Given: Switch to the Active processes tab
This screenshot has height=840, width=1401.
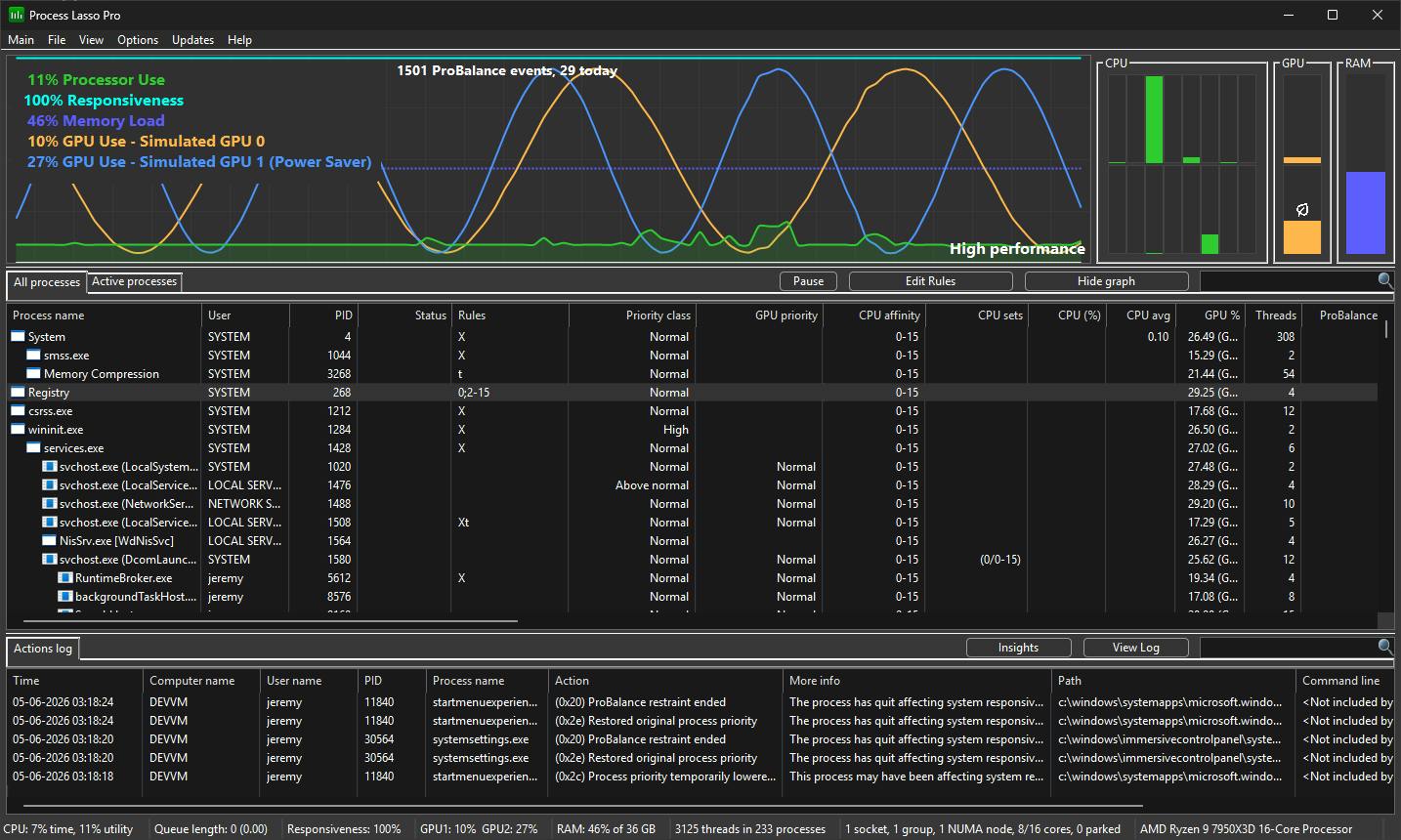Looking at the screenshot, I should (x=135, y=282).
